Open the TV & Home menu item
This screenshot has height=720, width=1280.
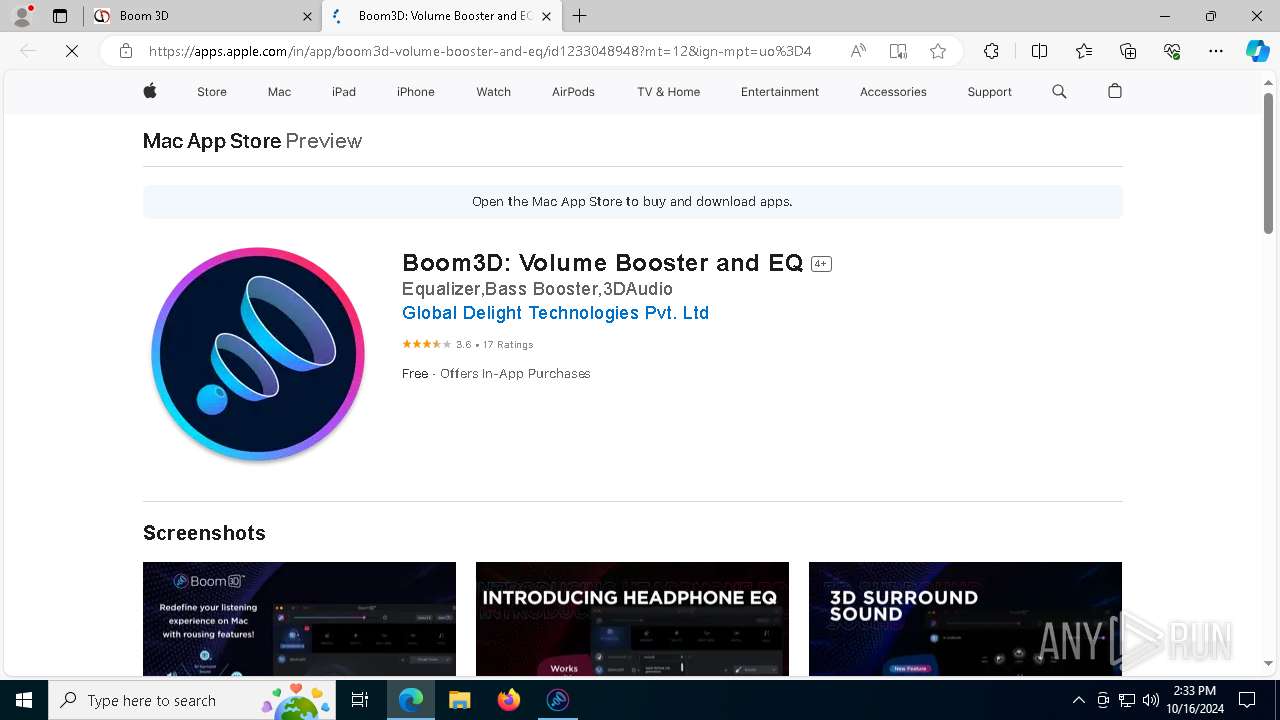click(668, 92)
